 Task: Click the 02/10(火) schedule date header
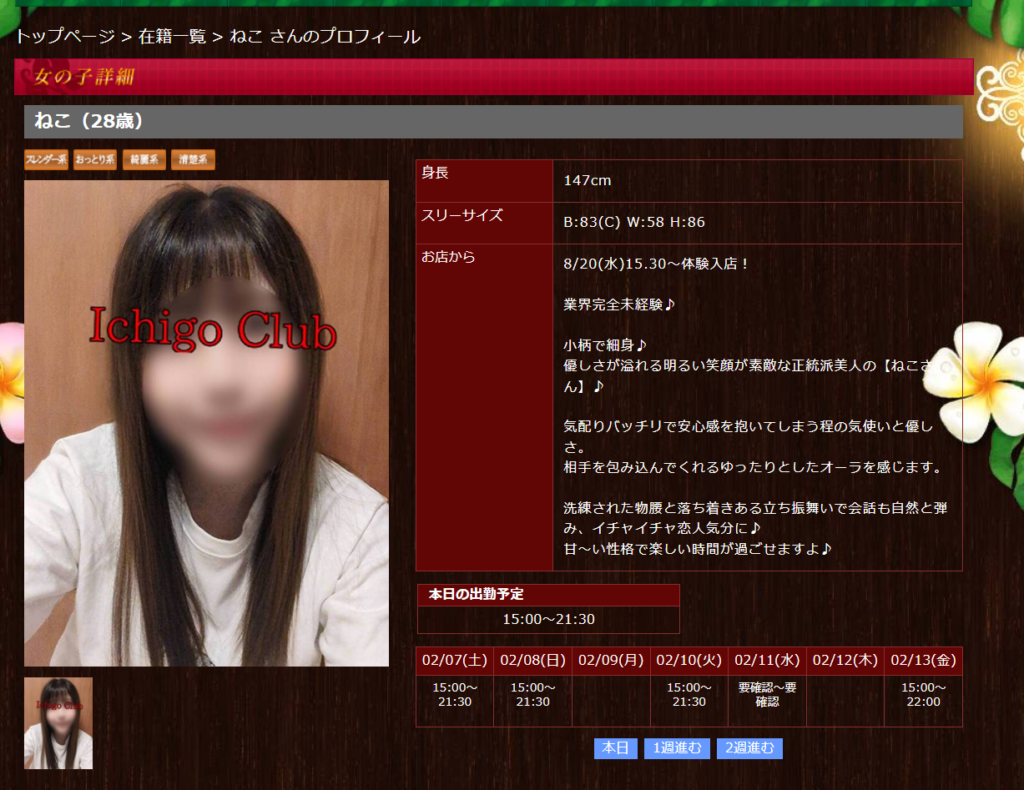pyautogui.click(x=689, y=661)
